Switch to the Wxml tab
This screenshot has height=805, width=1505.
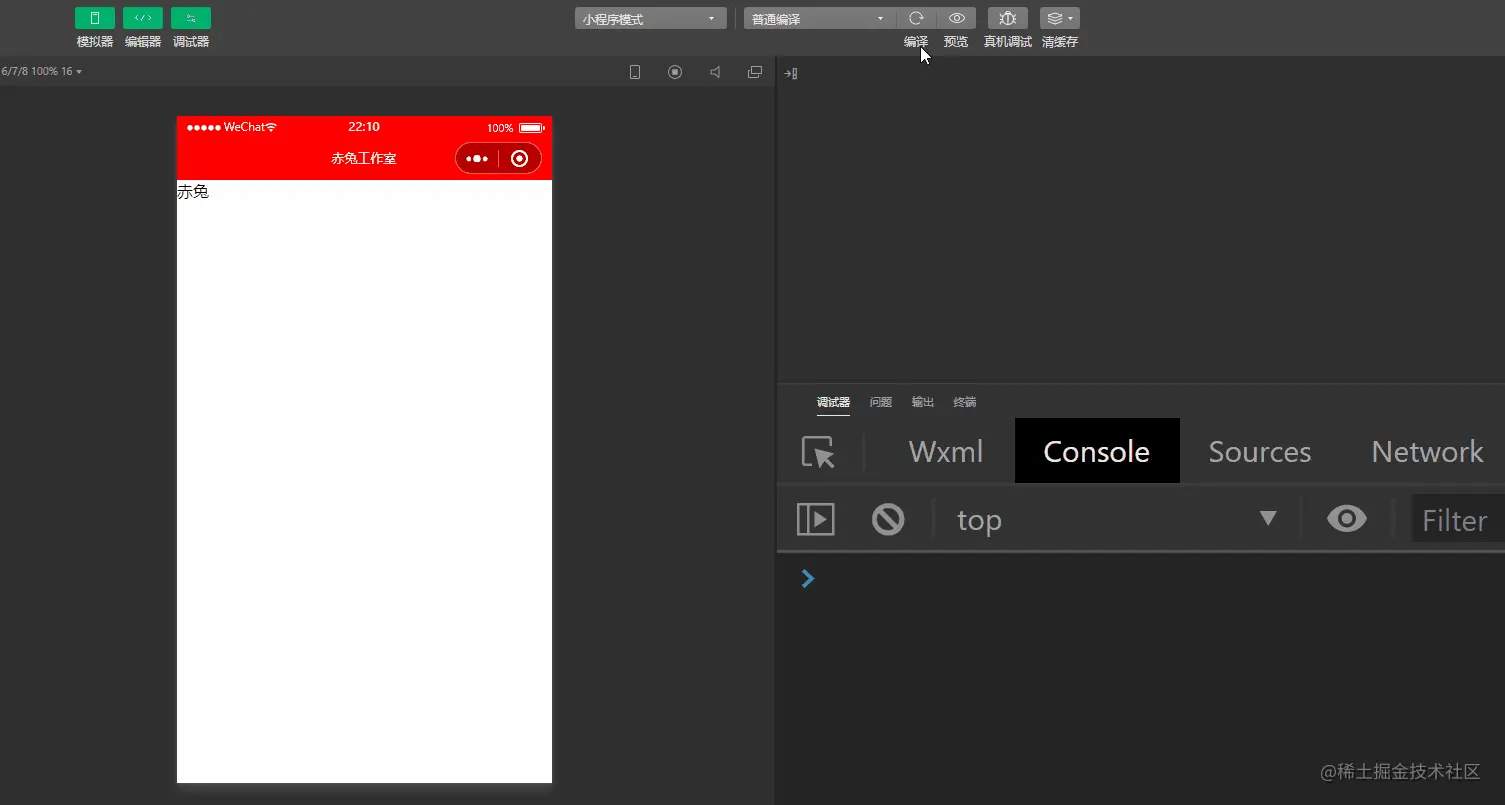click(x=946, y=451)
